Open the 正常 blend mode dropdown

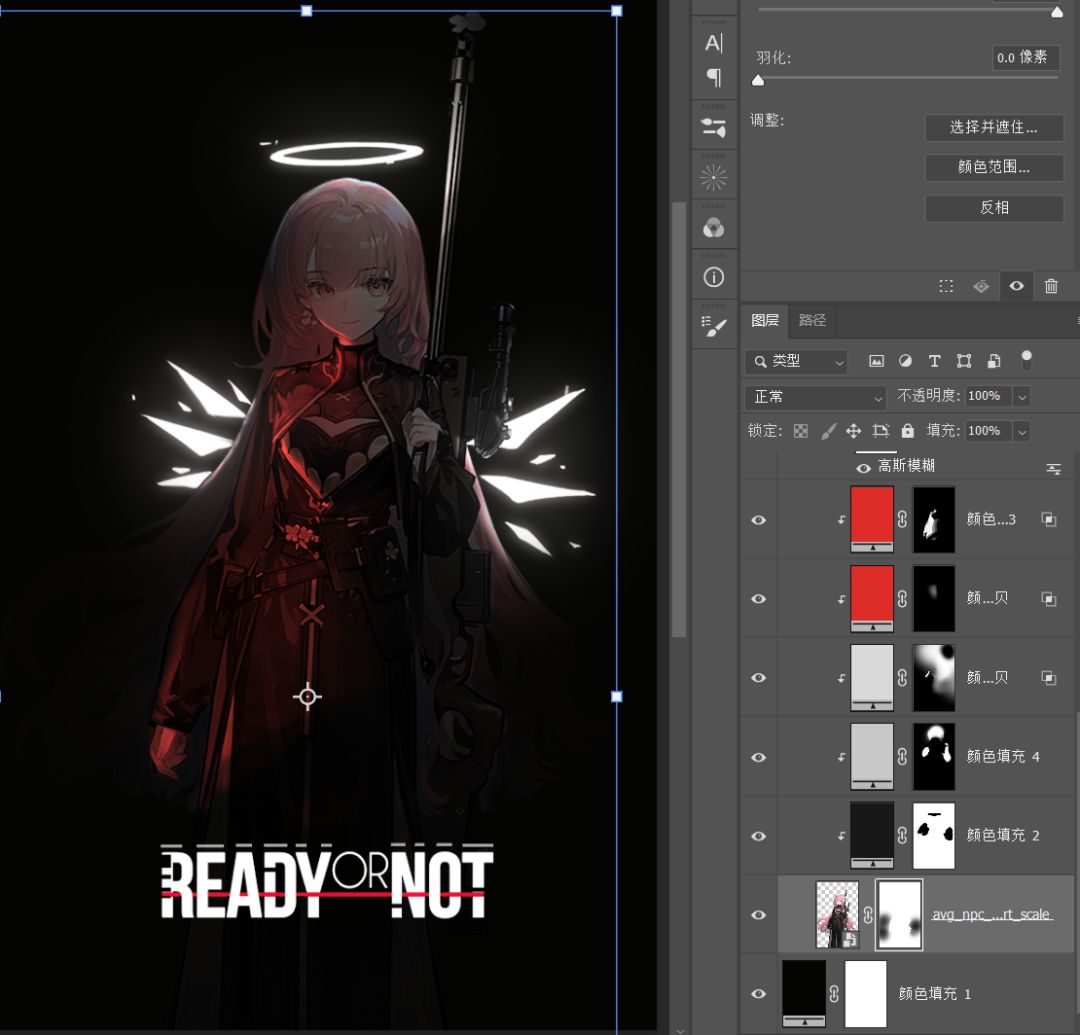coord(815,397)
